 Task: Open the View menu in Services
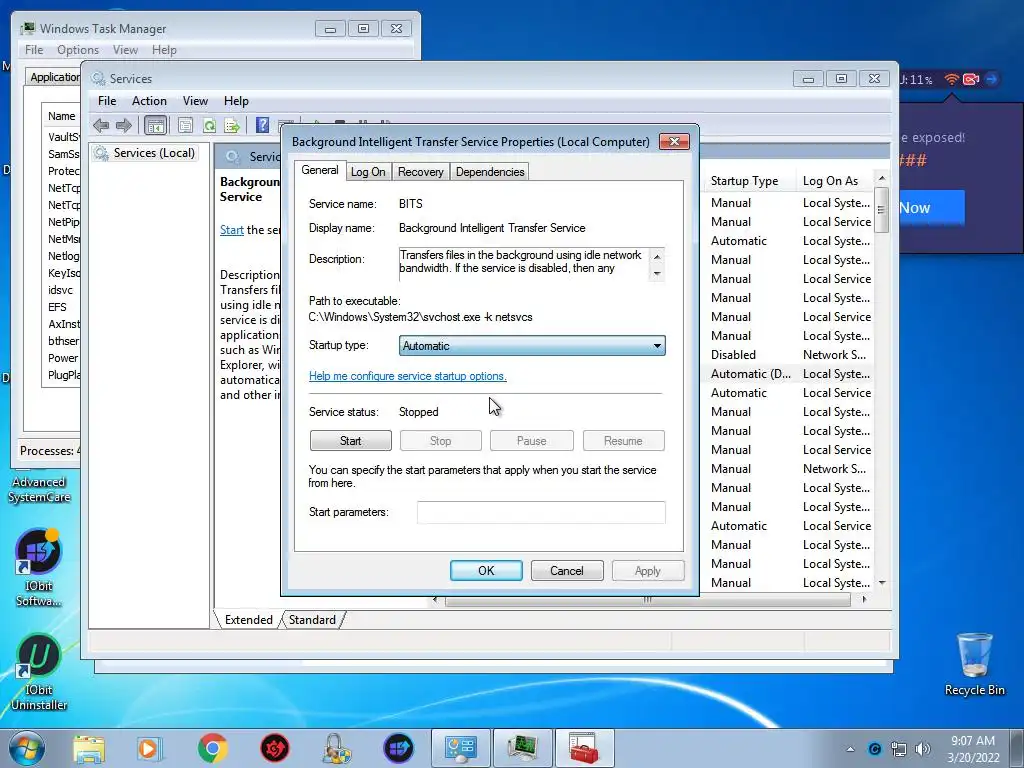tap(195, 101)
